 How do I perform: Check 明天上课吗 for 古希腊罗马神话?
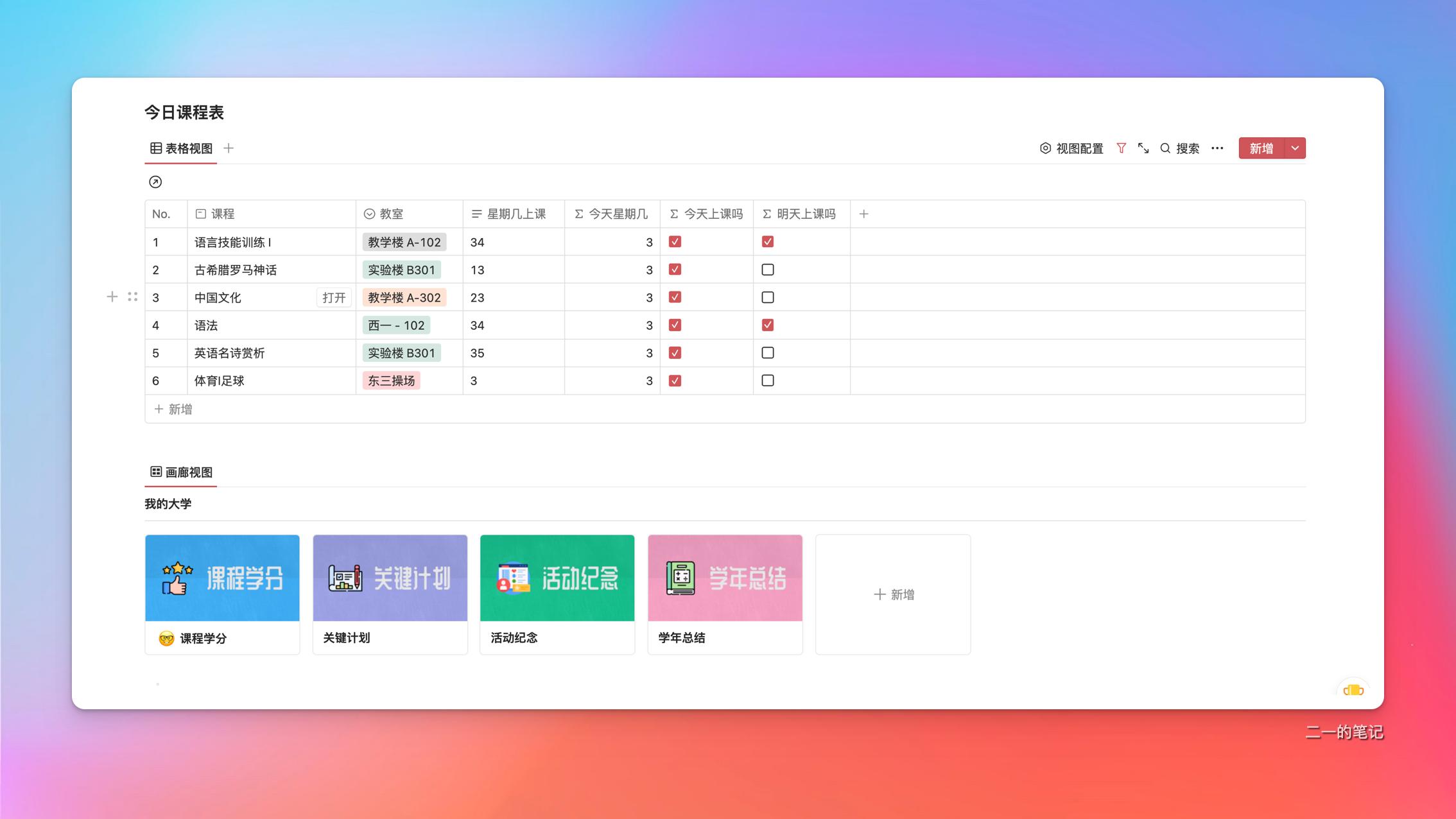[x=768, y=270]
